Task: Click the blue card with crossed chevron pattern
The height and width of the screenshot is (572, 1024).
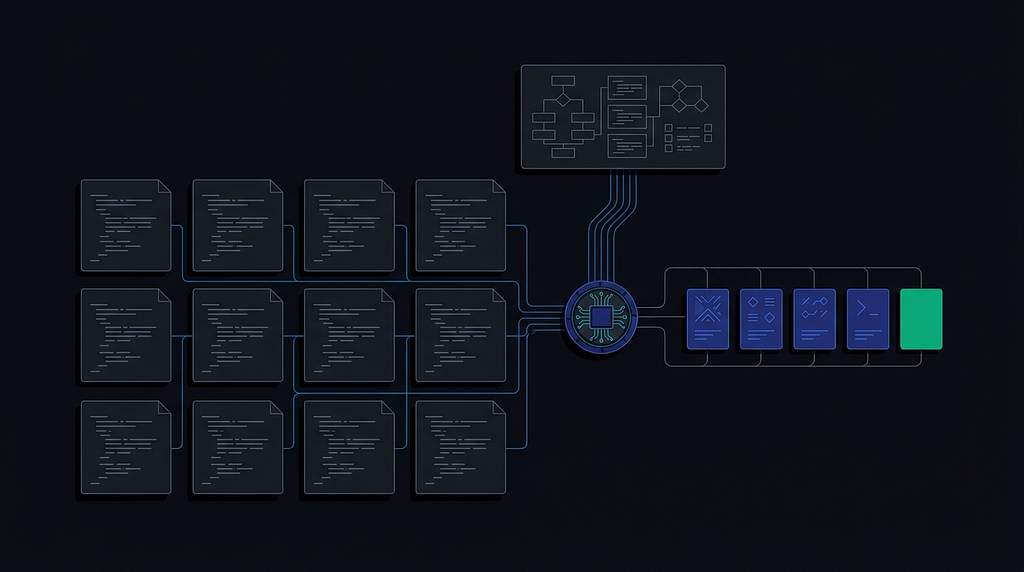Action: point(708,319)
